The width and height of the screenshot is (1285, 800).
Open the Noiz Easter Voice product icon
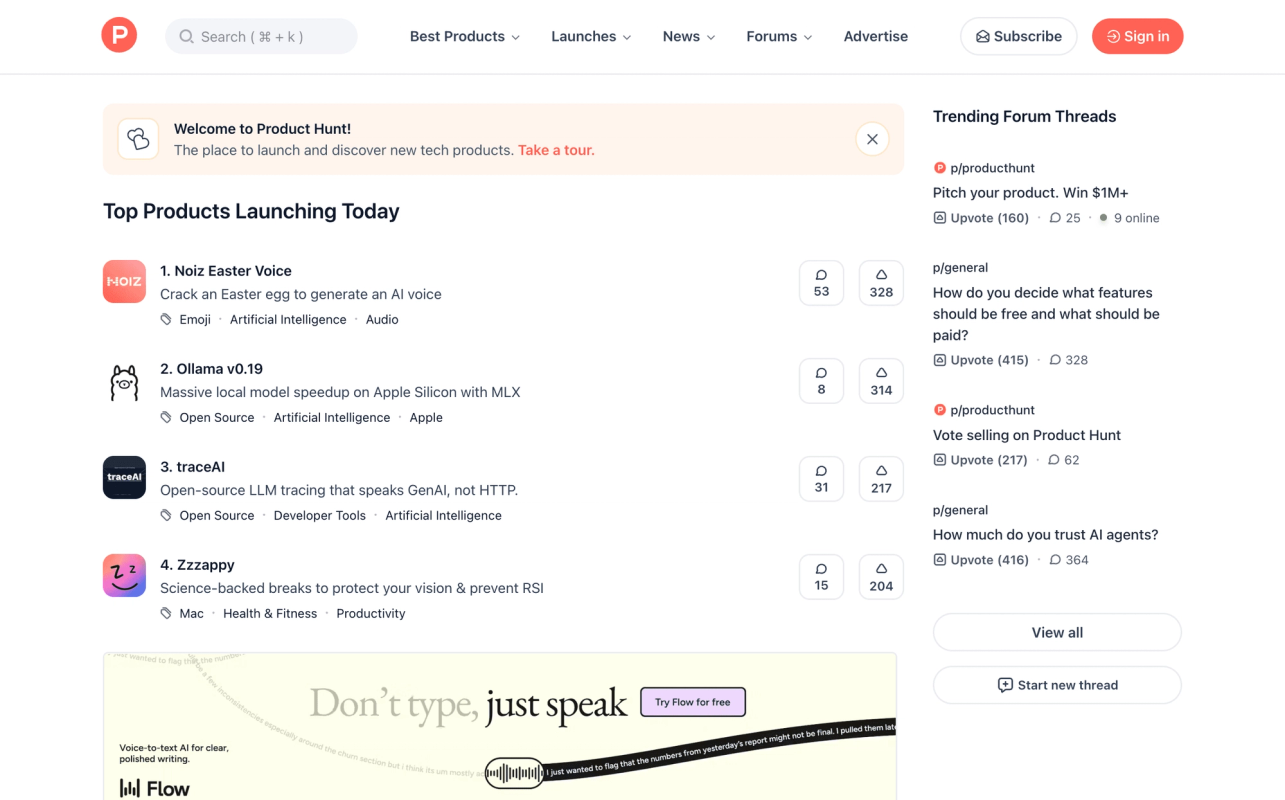[124, 282]
